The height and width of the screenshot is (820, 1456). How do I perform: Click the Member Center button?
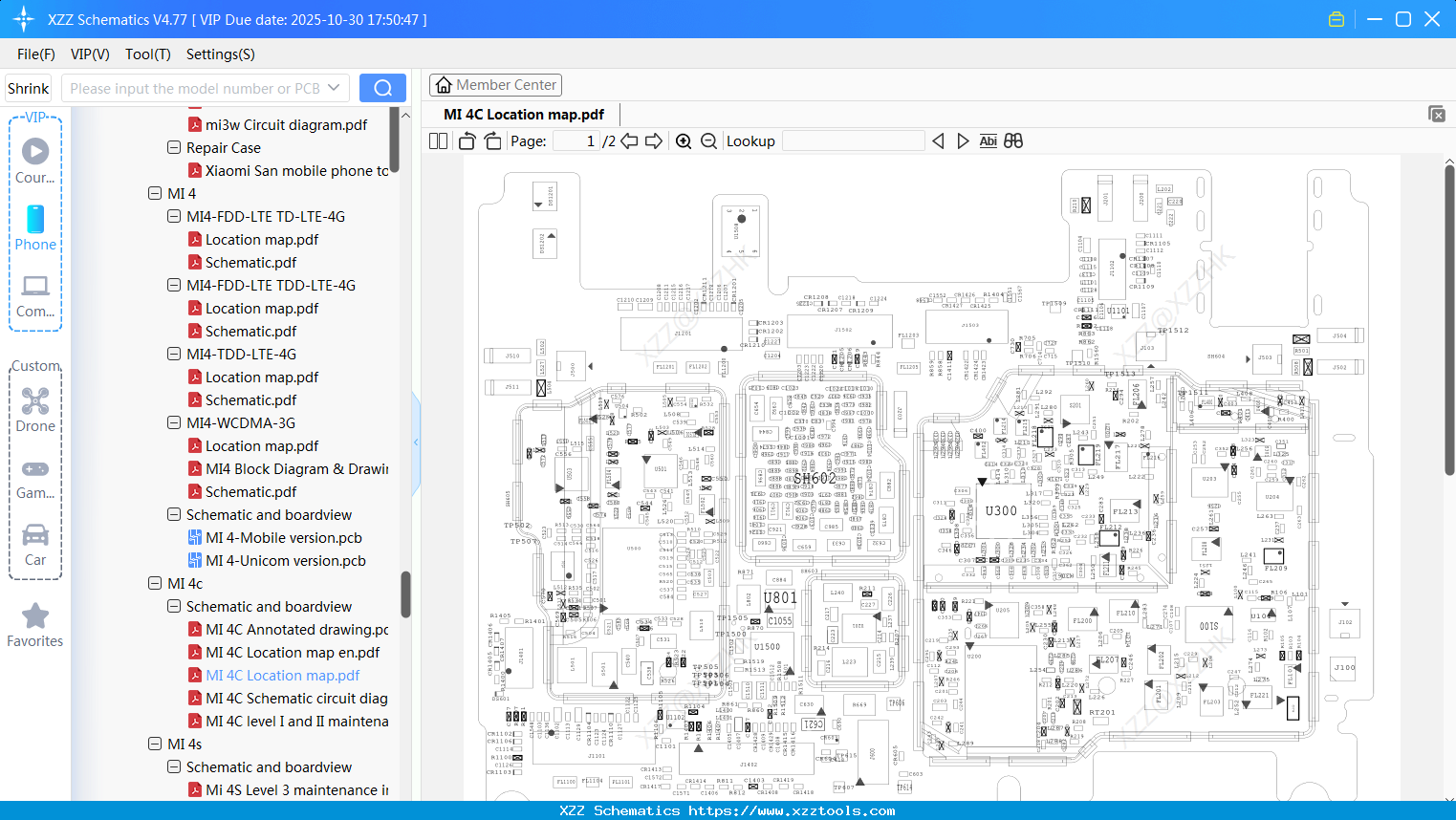pos(495,84)
